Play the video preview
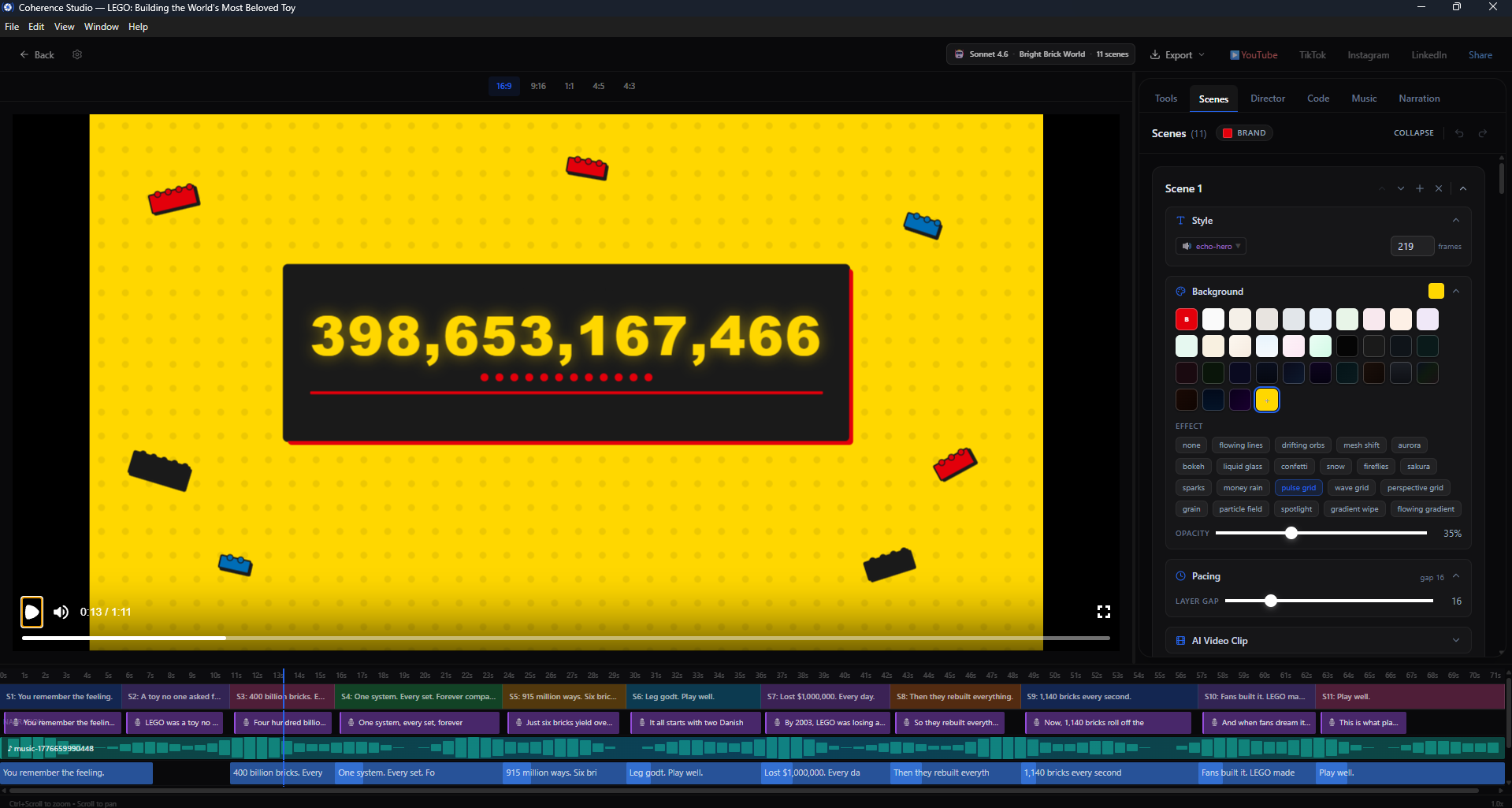This screenshot has width=1512, height=808. pyautogui.click(x=32, y=612)
